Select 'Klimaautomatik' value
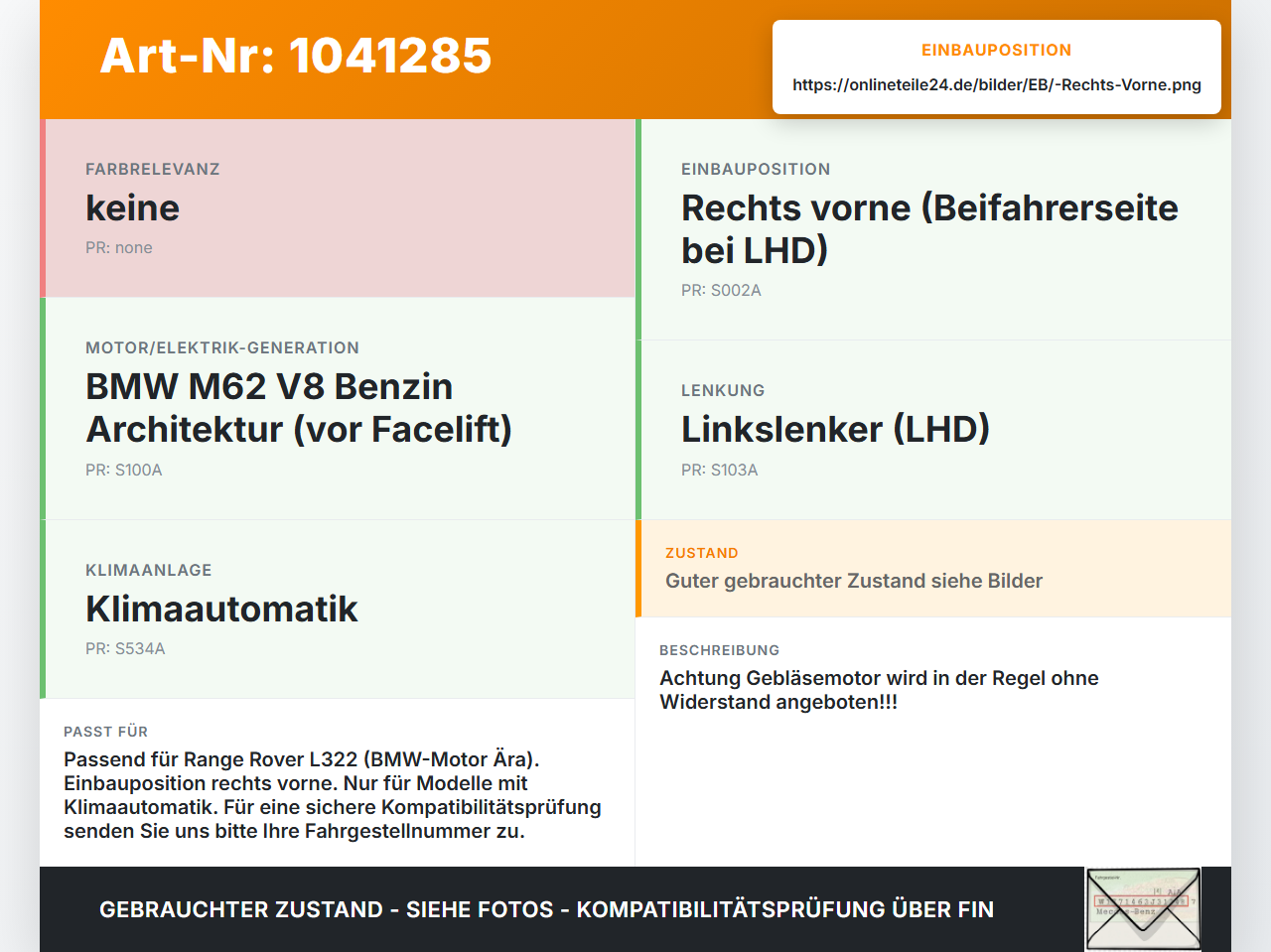Image resolution: width=1271 pixels, height=952 pixels. 221,609
